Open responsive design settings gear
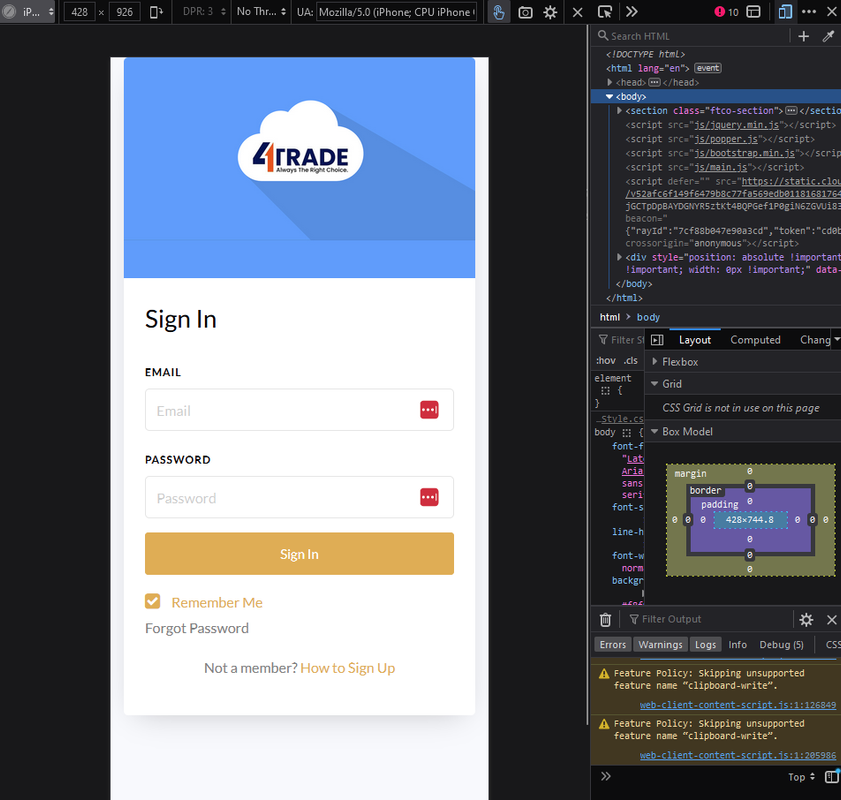This screenshot has width=841, height=800. [550, 12]
